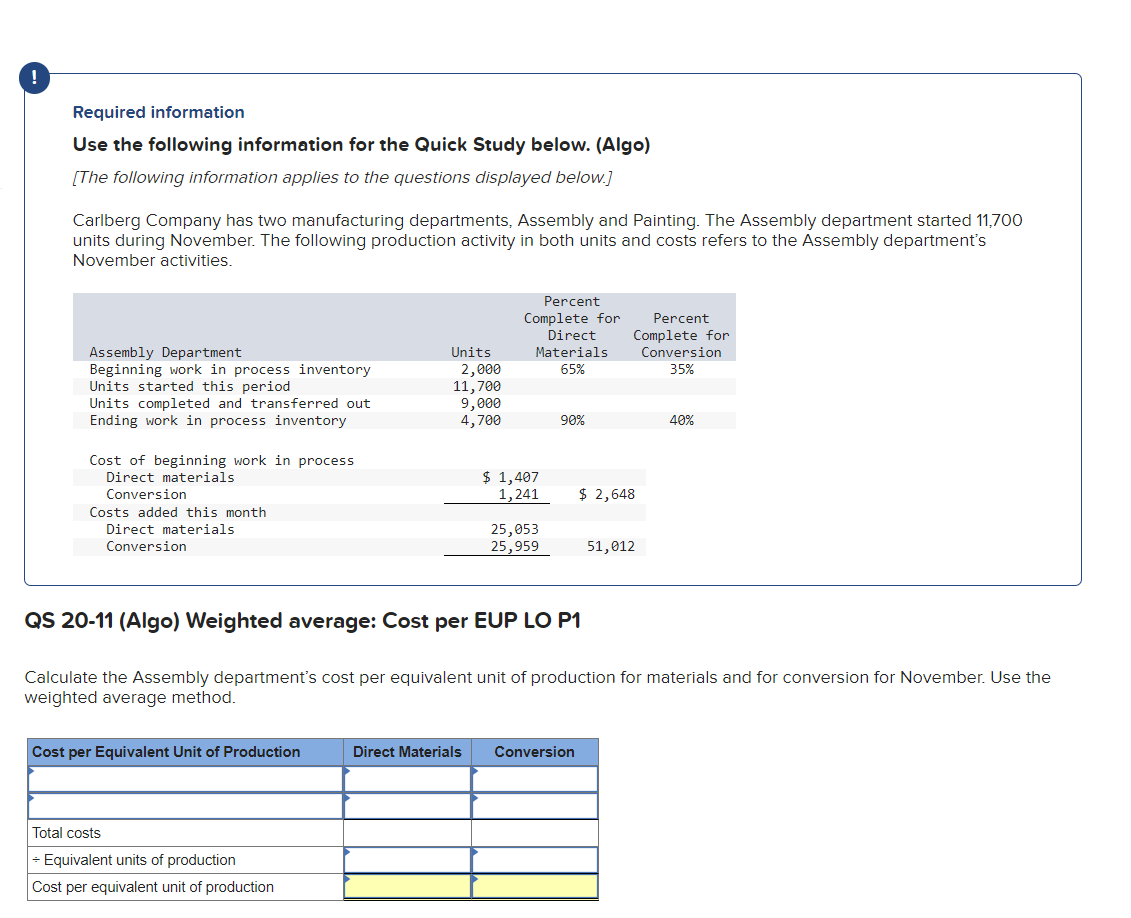Open second row label dropdown cell
Screen dimensions: 1131x918
click(x=185, y=806)
